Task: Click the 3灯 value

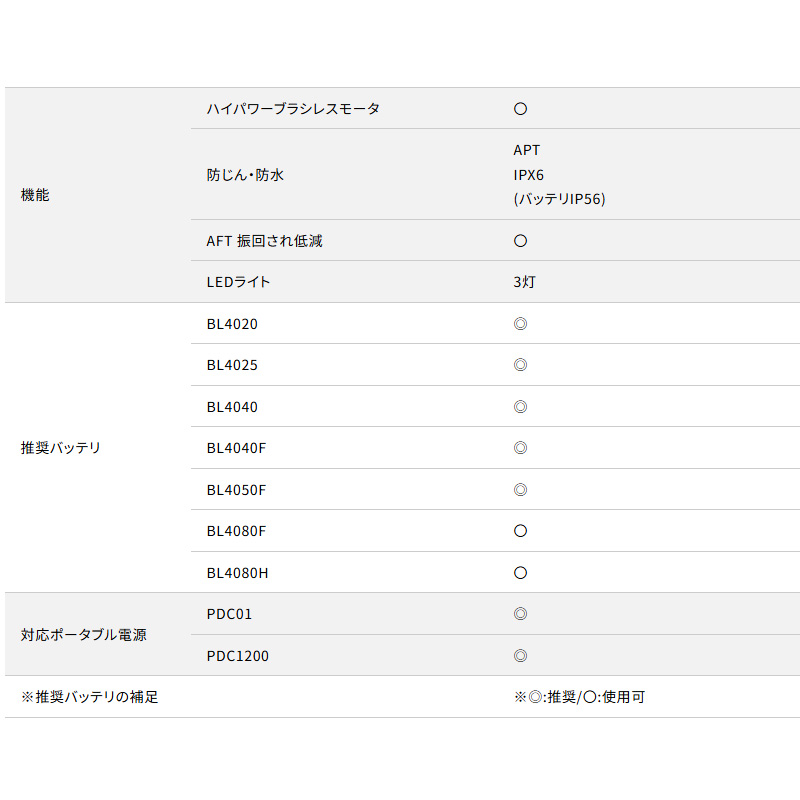Action: 524,282
